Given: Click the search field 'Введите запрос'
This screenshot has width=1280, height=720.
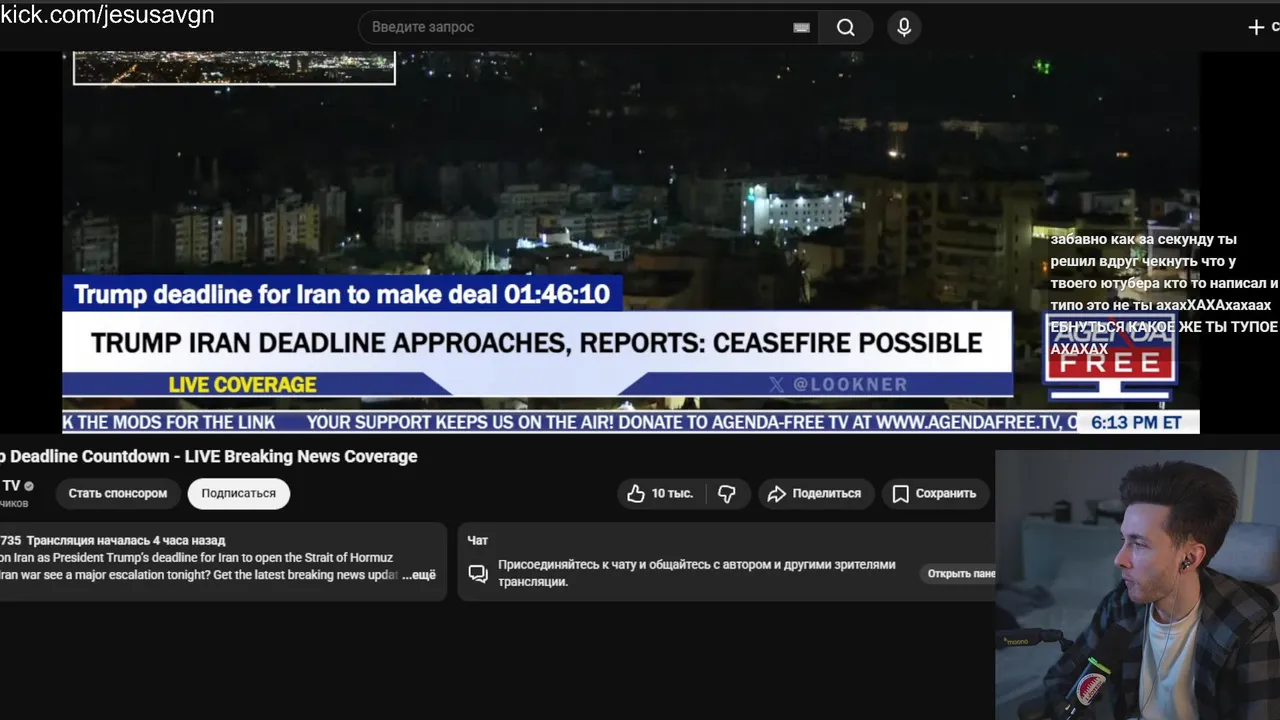Looking at the screenshot, I should 588,28.
